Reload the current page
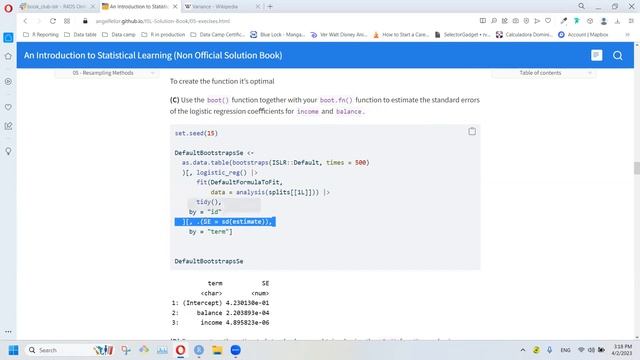 [x=53, y=21]
